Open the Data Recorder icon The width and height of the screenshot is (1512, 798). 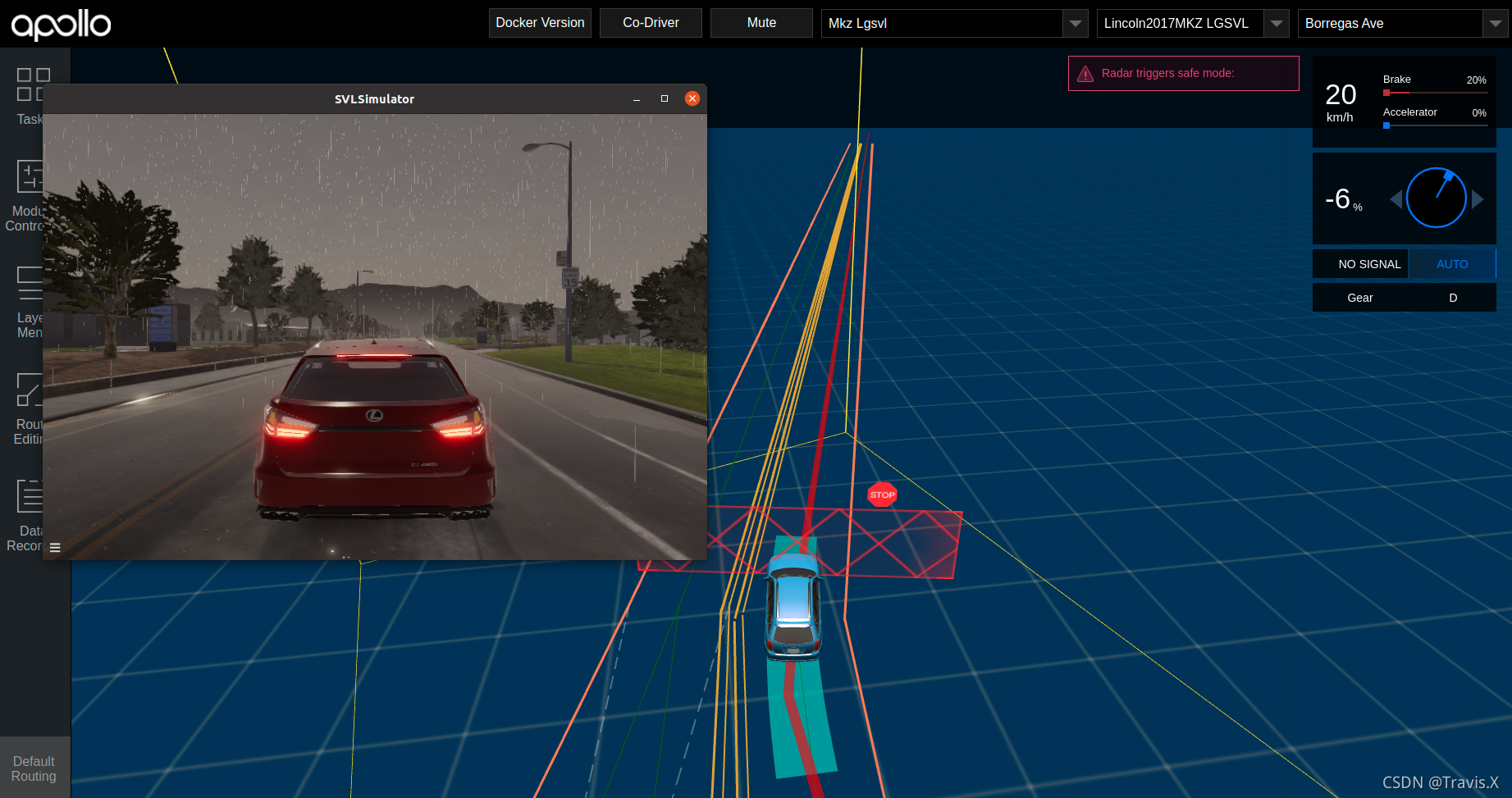(x=30, y=496)
